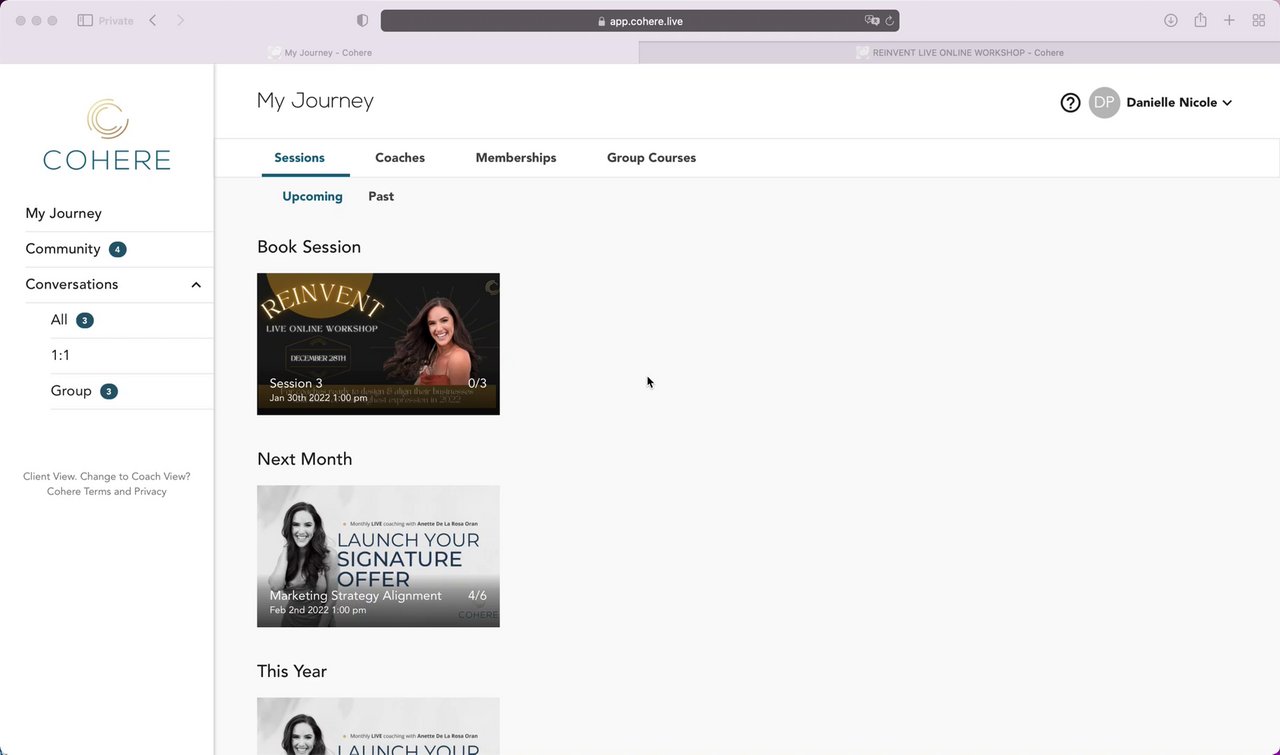
Task: Click the translate icon in address bar
Action: pyautogui.click(x=872, y=20)
